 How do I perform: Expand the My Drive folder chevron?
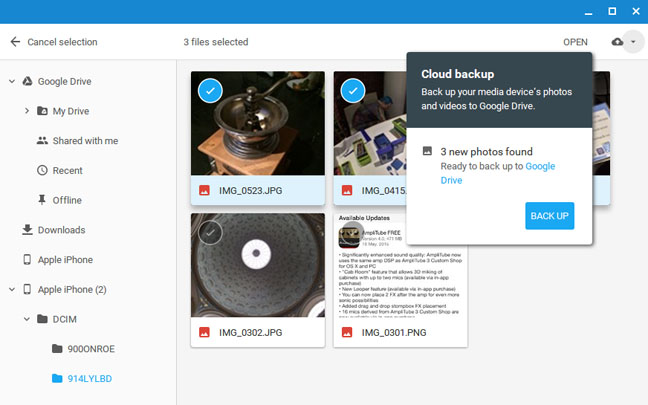coord(27,111)
